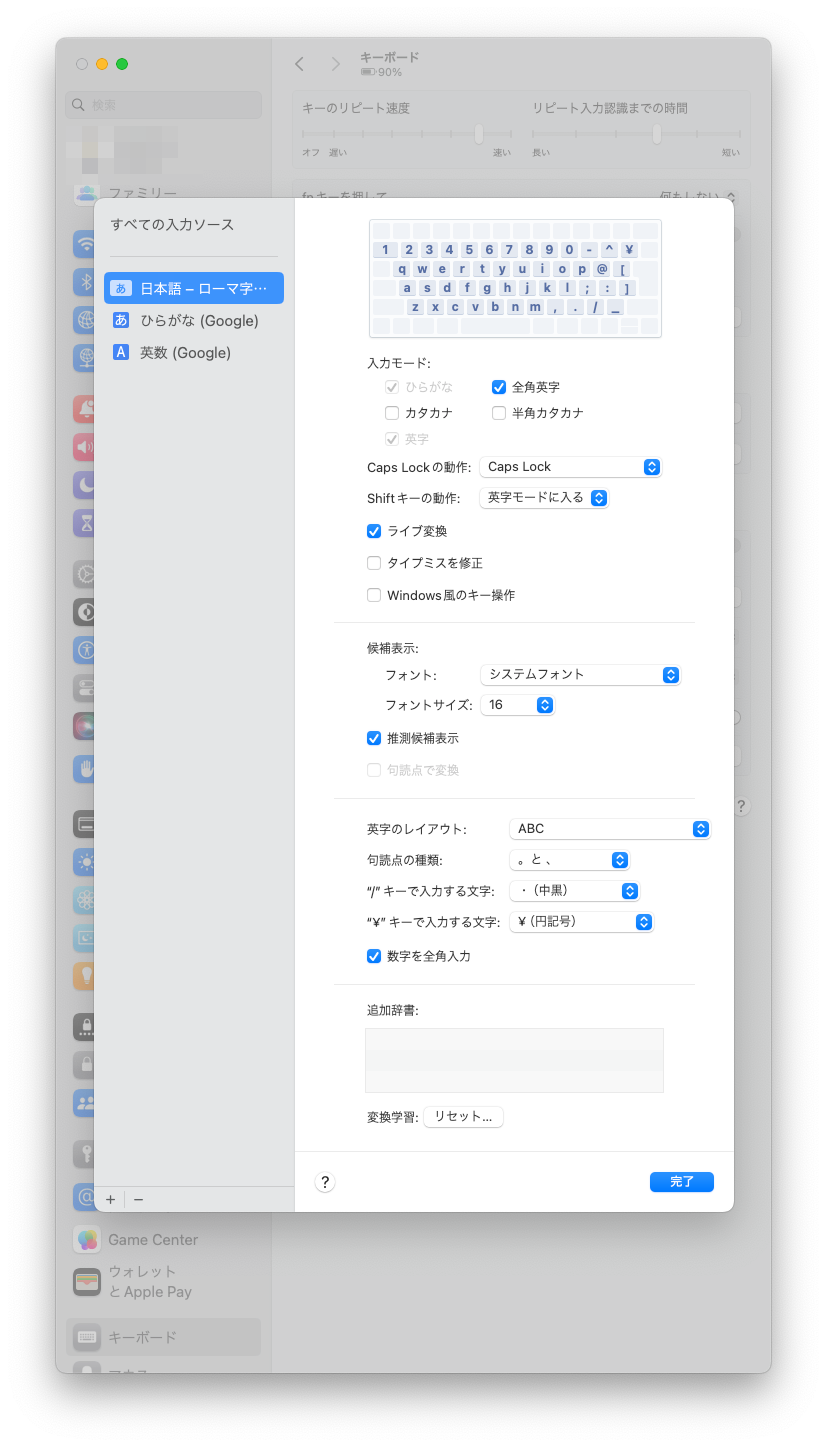Image resolution: width=827 pixels, height=1447 pixels.
Task: Click the background window's ? help button
Action: pos(741,805)
